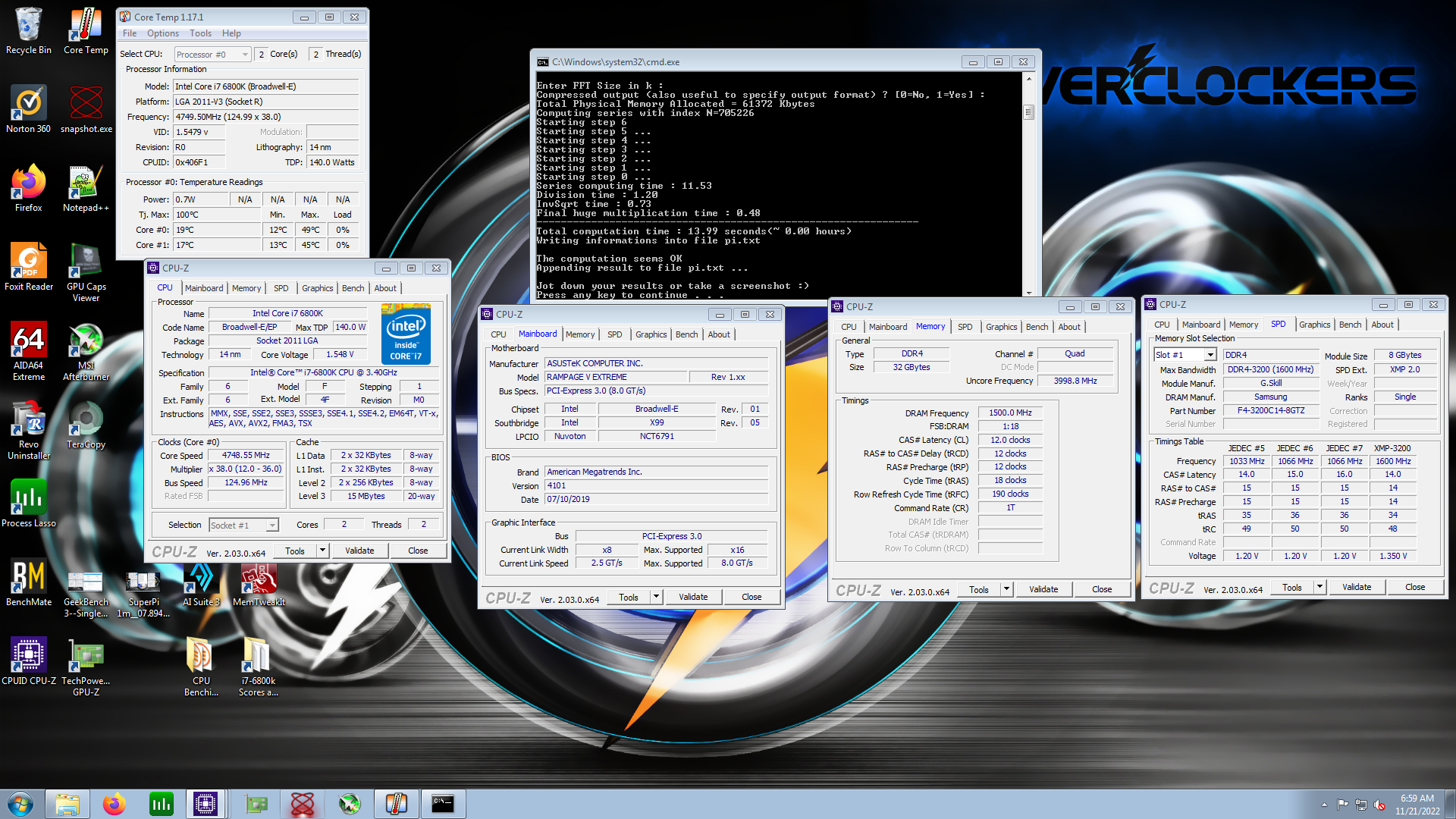Click the MSI Afterburner taskbar icon

(x=350, y=804)
